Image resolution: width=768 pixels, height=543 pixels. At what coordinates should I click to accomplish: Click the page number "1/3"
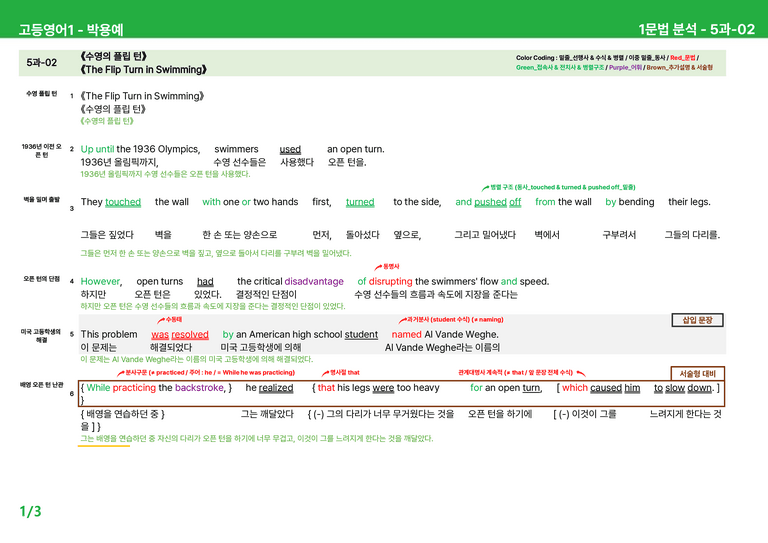click(x=30, y=512)
